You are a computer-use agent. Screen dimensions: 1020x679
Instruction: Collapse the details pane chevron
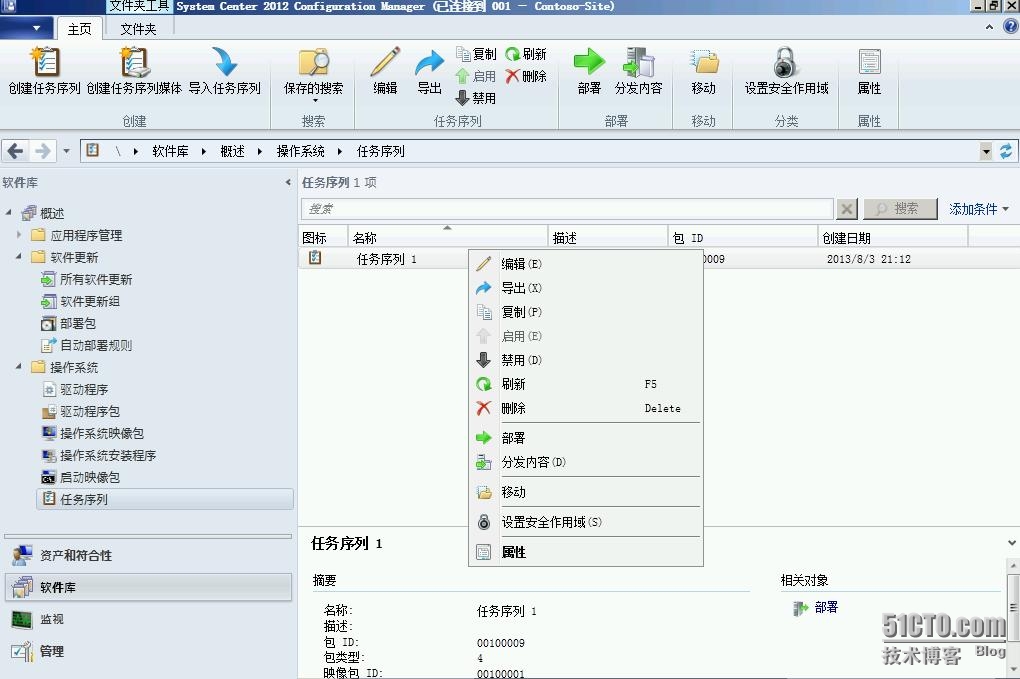[x=1012, y=542]
